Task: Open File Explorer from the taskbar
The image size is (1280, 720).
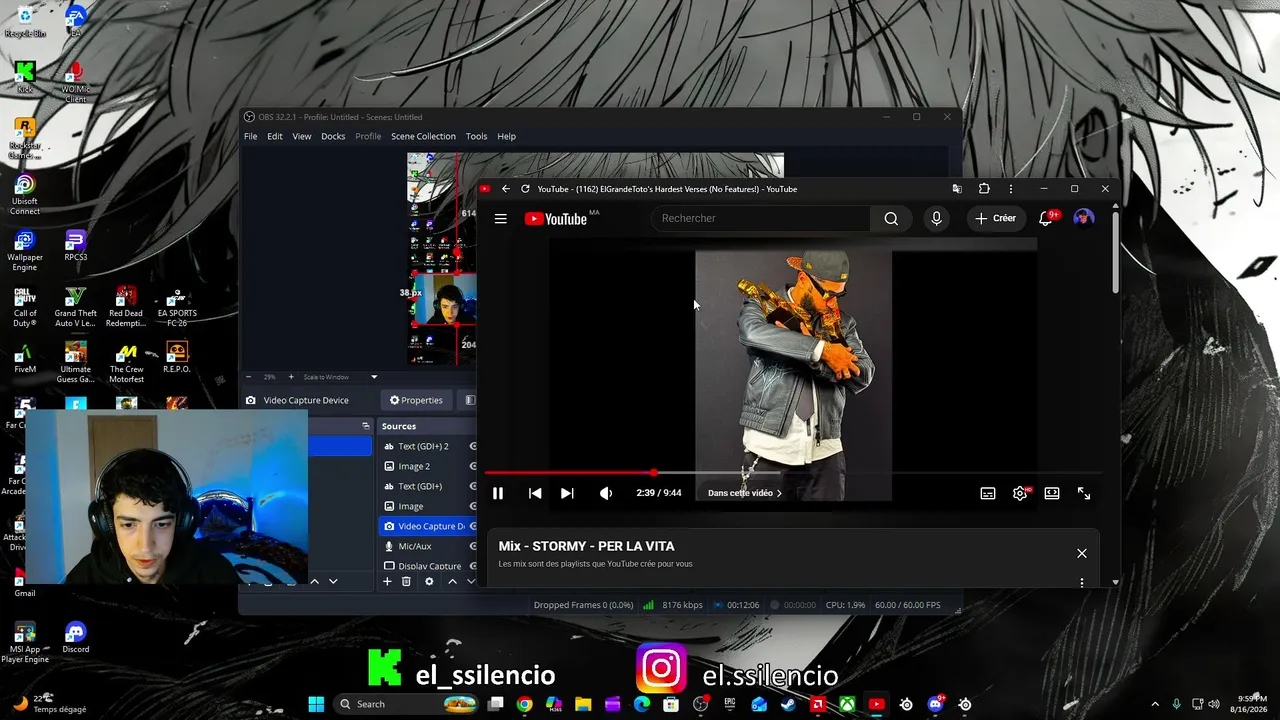Action: coord(583,704)
